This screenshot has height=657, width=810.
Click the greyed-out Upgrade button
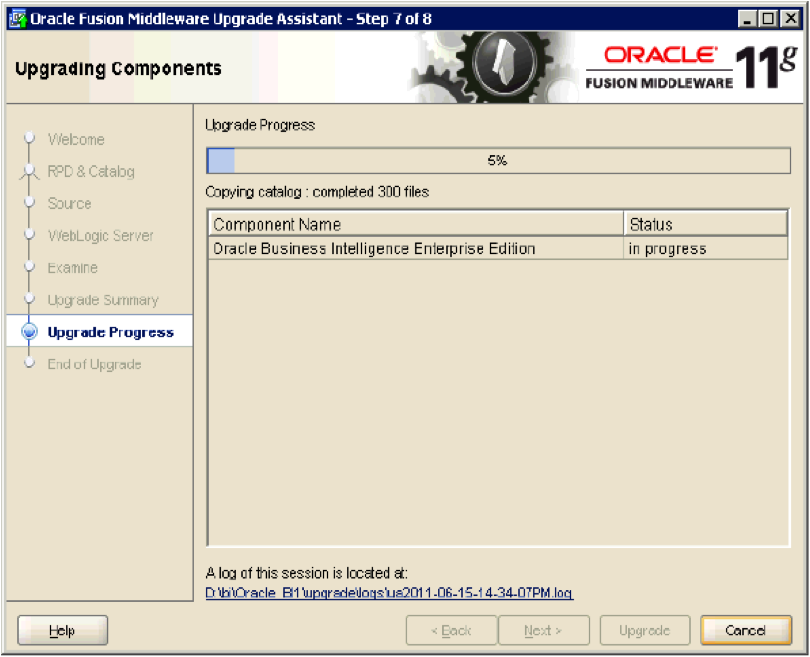pos(645,630)
